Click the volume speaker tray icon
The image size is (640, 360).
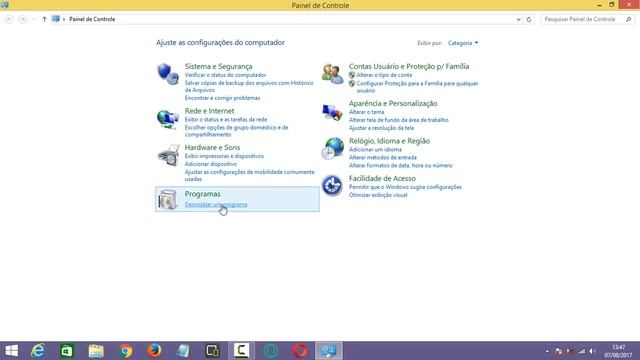592,351
